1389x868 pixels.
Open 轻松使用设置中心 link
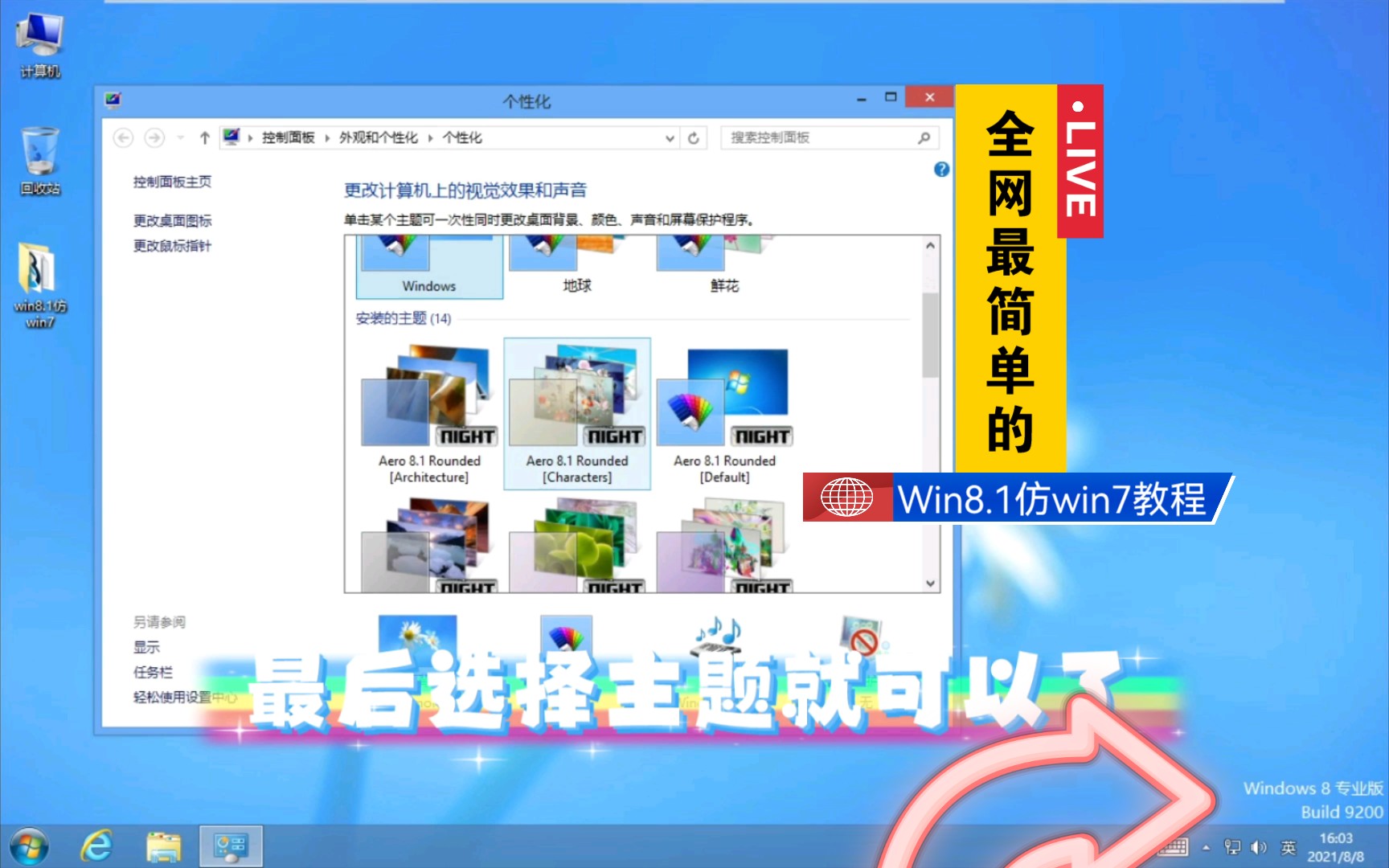(x=185, y=697)
